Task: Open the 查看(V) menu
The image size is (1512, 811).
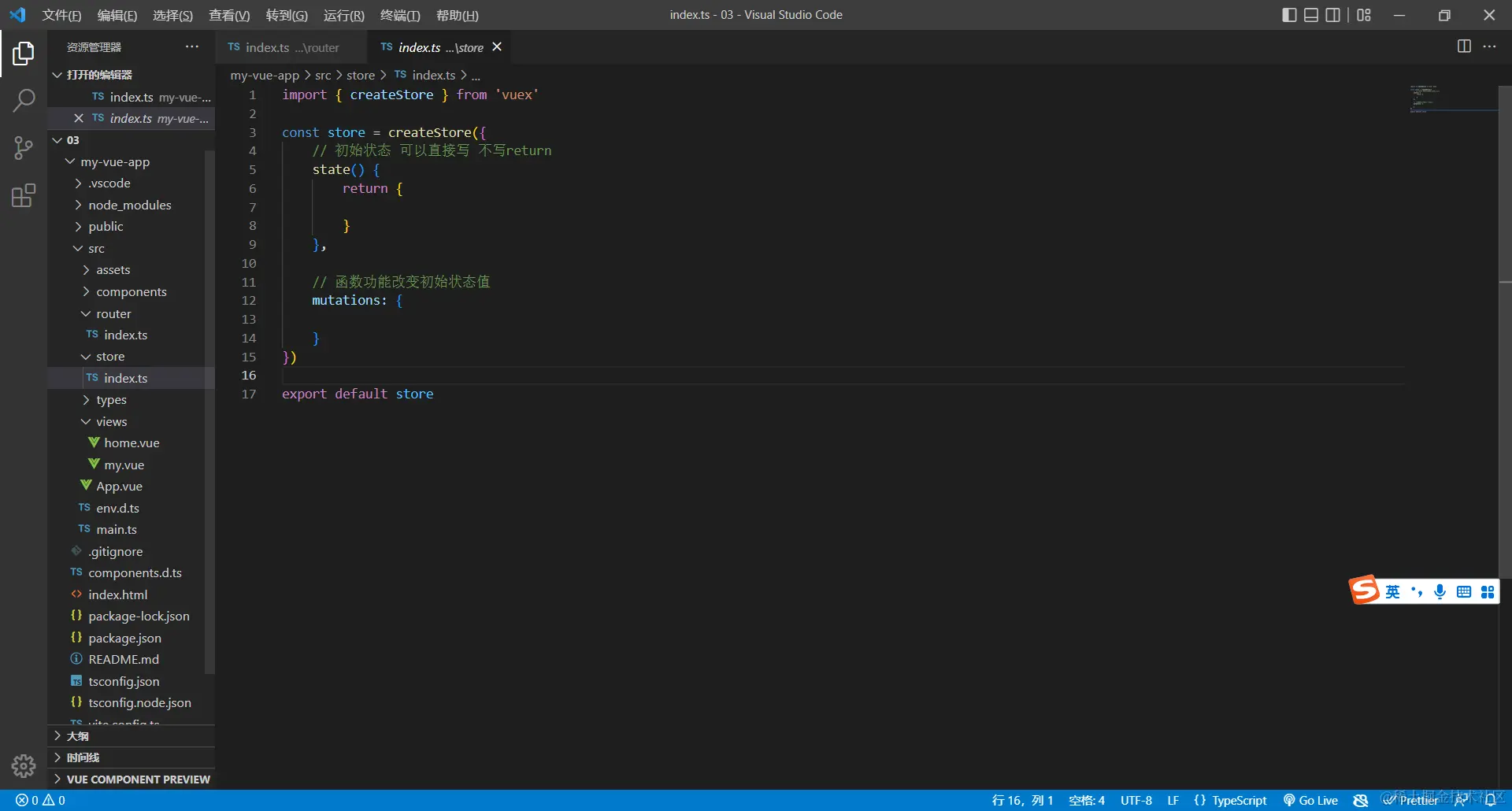Action: (x=229, y=15)
